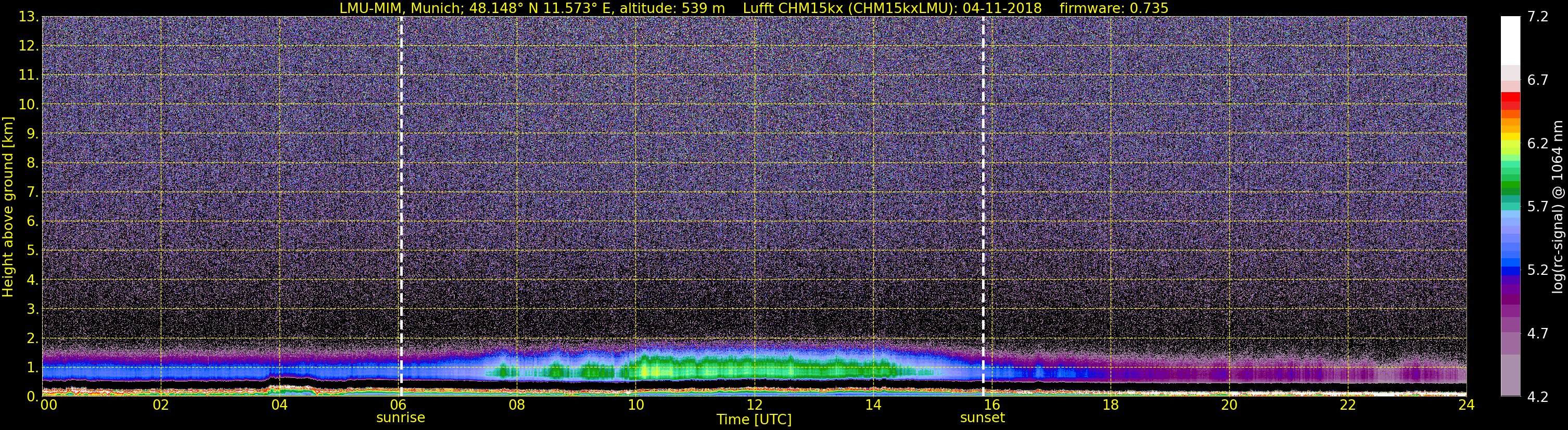Click height axis tick label '12.'
The height and width of the screenshot is (430, 1568).
click(x=29, y=46)
